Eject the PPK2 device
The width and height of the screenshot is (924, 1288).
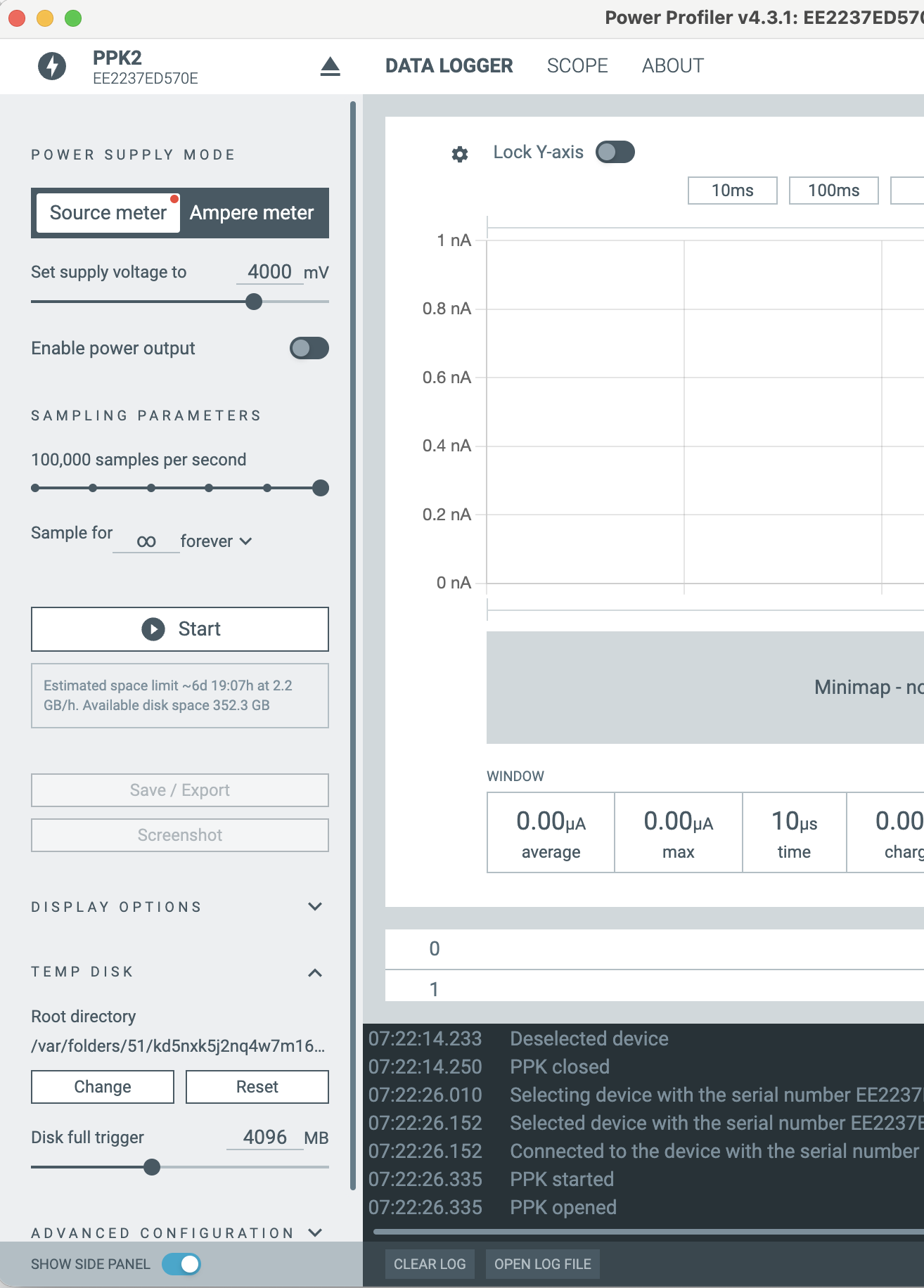(331, 67)
